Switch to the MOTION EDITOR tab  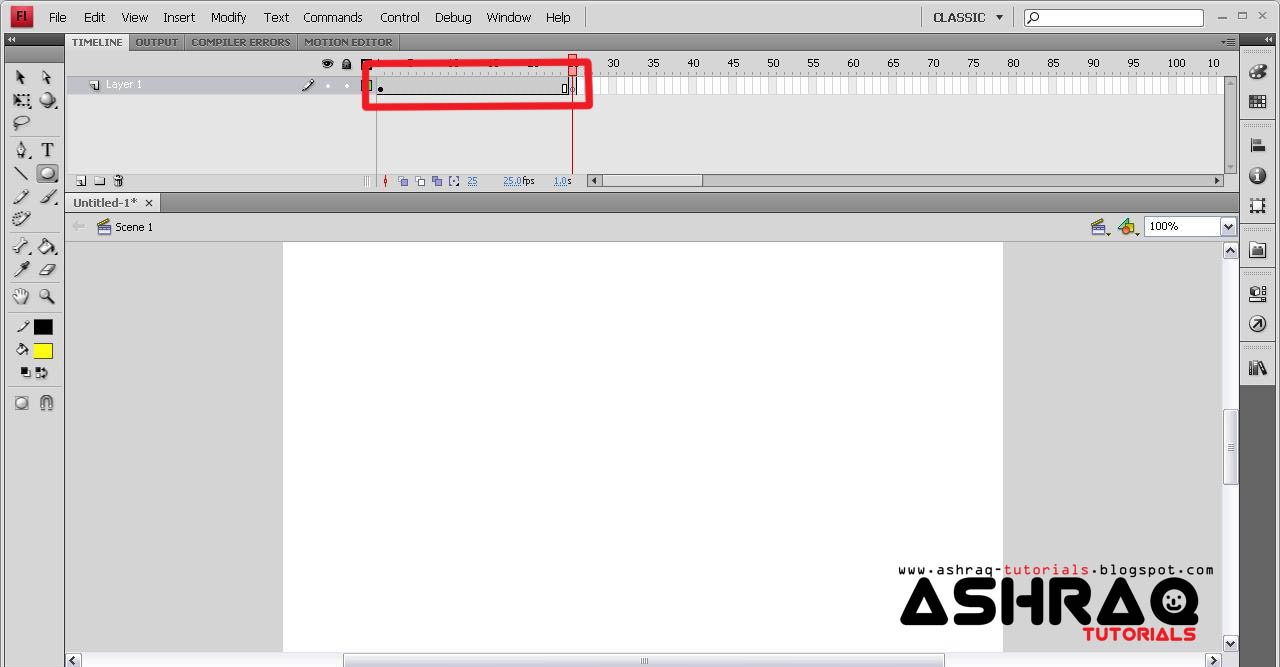348,42
